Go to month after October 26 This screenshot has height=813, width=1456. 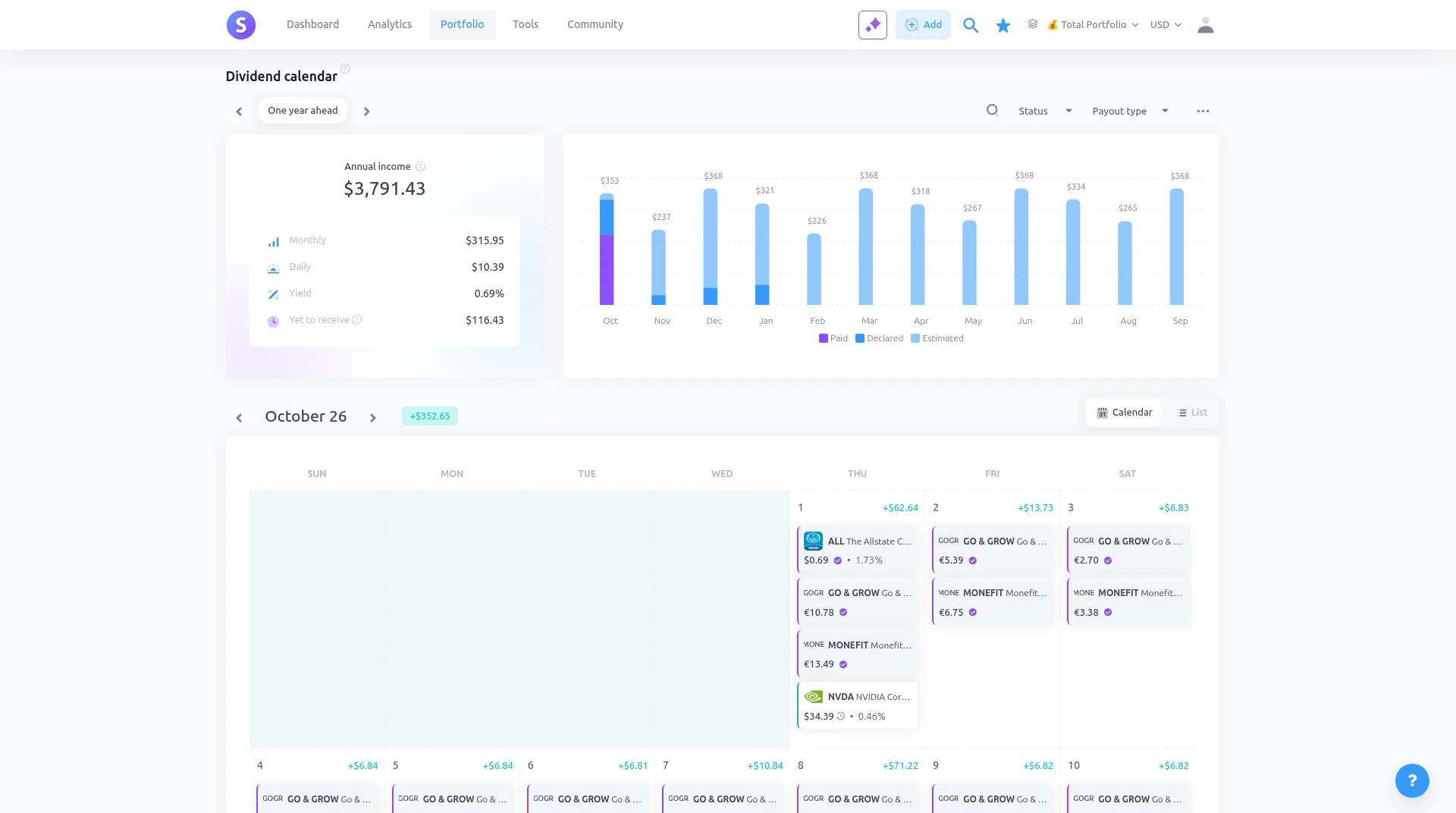(373, 418)
